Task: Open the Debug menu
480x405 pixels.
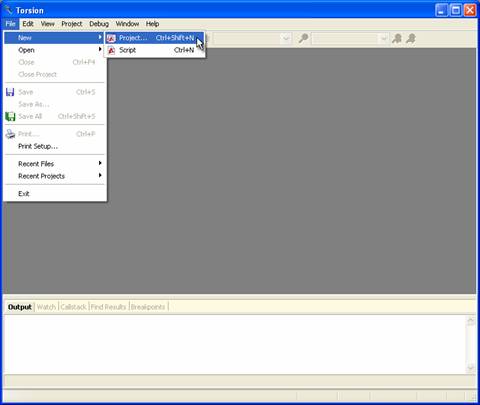Action: click(99, 24)
